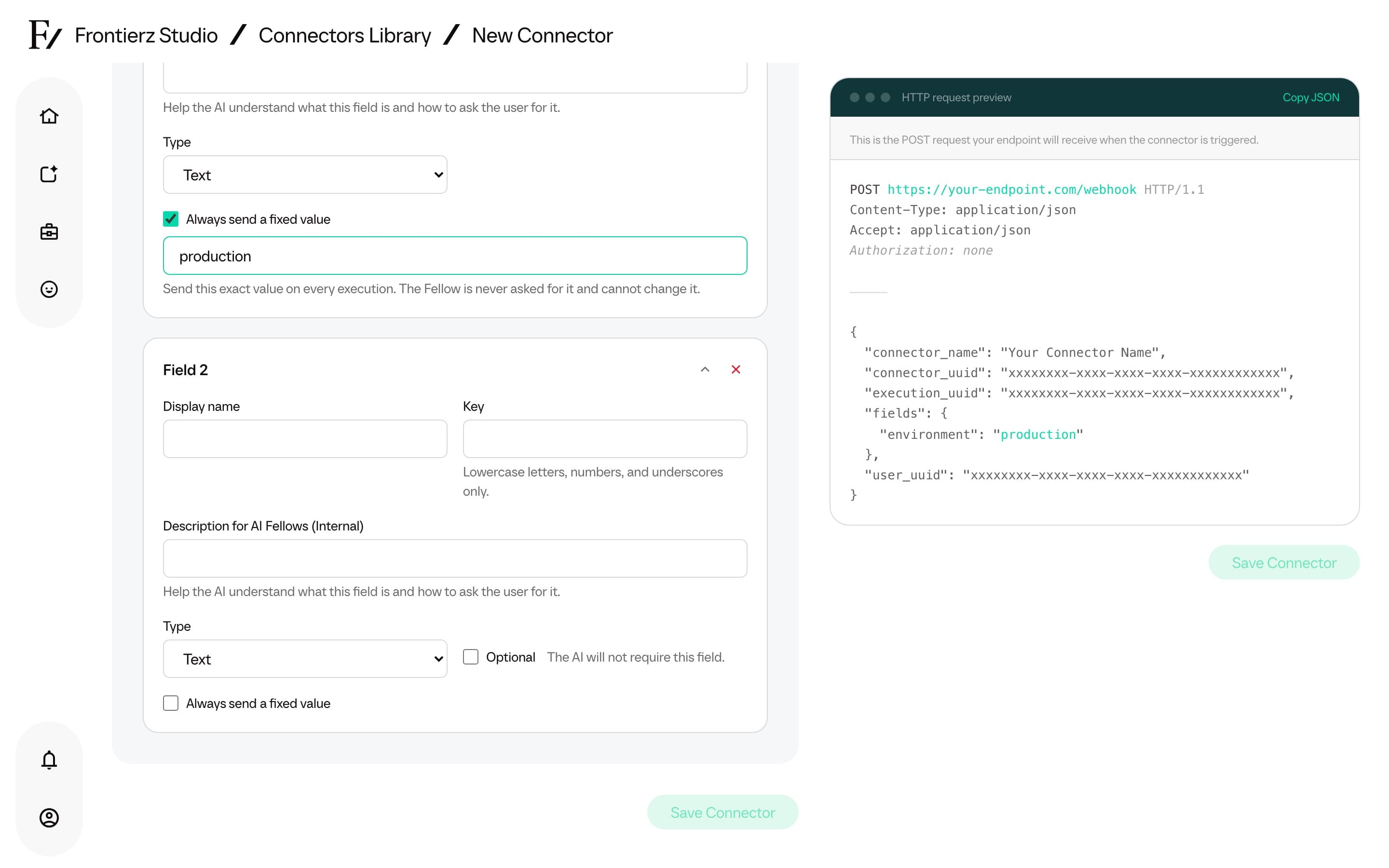Click the "Authorization: none" header line
The image size is (1389, 868).
(921, 250)
